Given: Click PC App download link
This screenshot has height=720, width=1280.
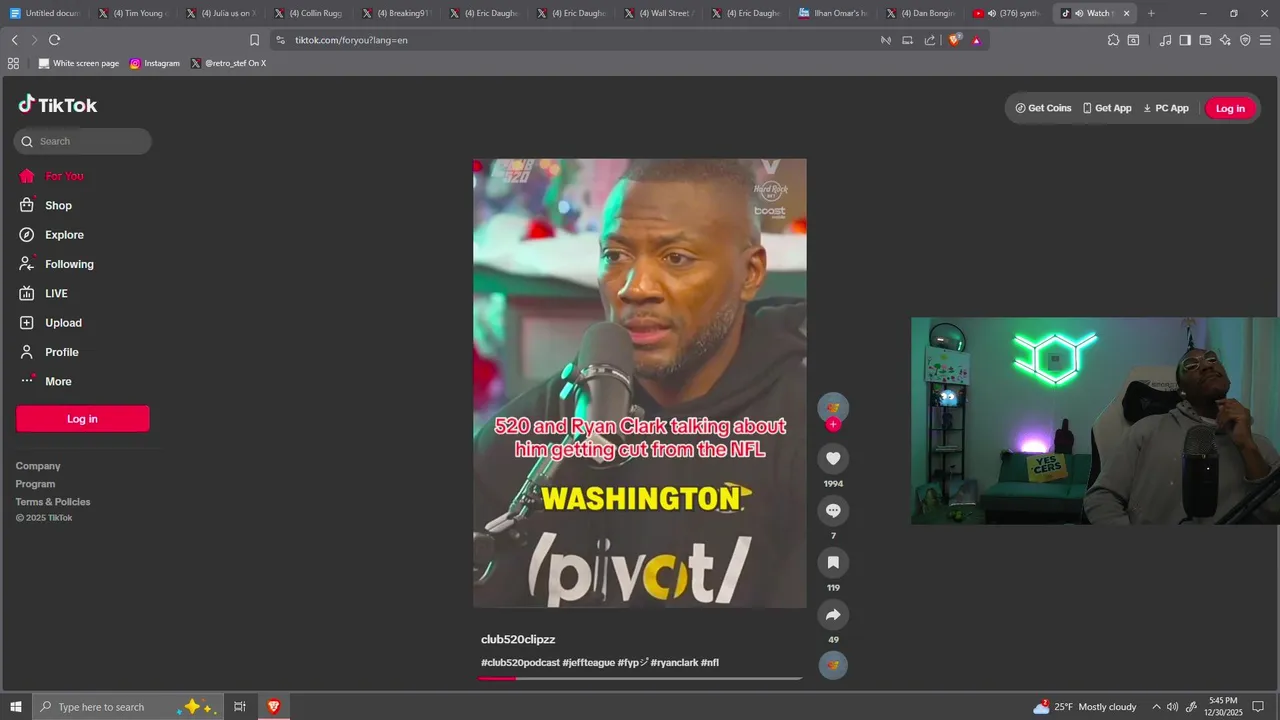Looking at the screenshot, I should [1166, 108].
